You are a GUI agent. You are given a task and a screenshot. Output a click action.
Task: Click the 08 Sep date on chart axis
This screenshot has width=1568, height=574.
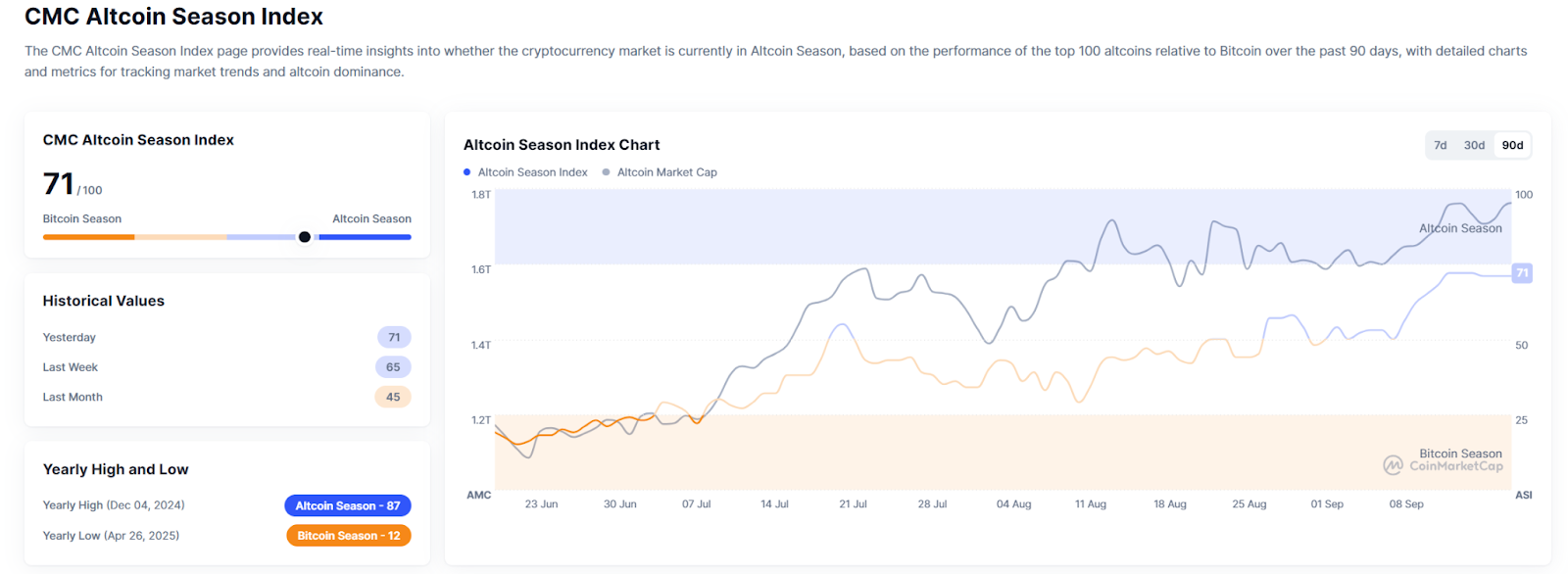tap(1405, 504)
